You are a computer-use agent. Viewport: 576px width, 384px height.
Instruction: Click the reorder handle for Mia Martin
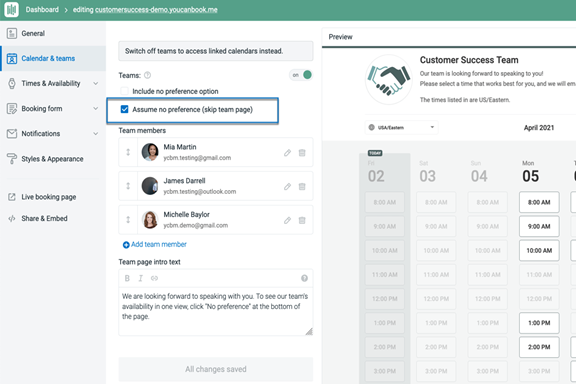coord(128,152)
